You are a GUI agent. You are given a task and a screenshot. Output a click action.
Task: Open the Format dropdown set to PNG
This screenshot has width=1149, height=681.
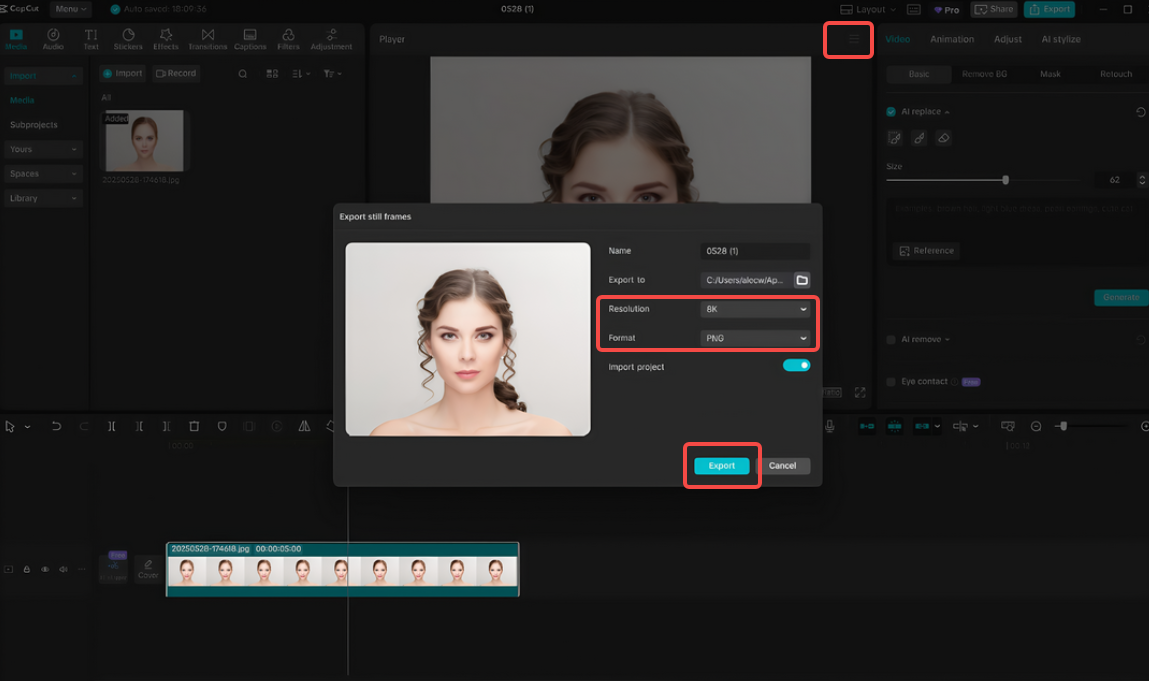point(755,338)
